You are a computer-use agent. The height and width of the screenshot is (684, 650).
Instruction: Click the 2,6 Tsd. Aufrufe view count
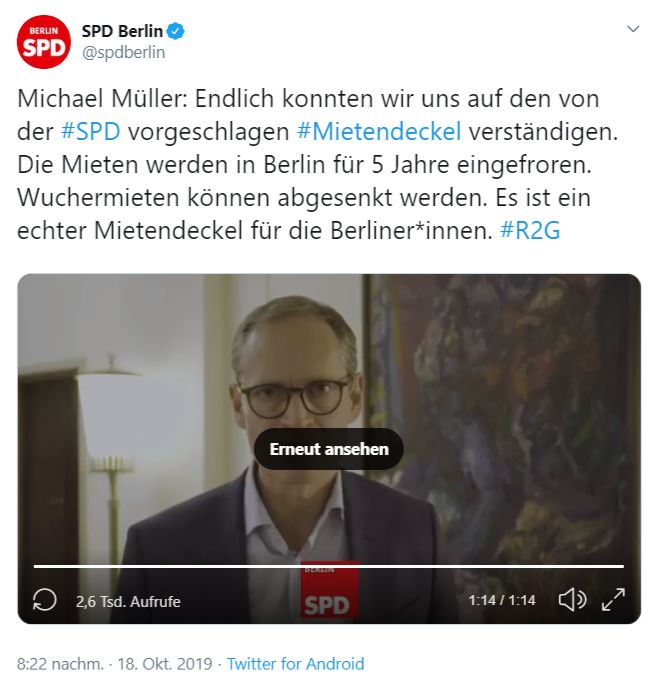pos(128,602)
